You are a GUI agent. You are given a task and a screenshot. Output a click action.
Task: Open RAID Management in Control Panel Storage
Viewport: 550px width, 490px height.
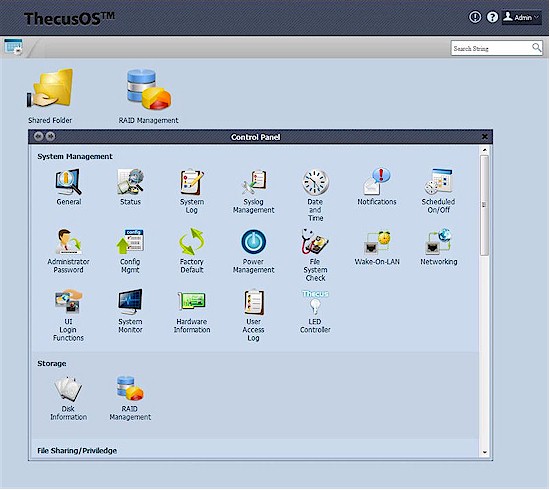click(x=130, y=398)
